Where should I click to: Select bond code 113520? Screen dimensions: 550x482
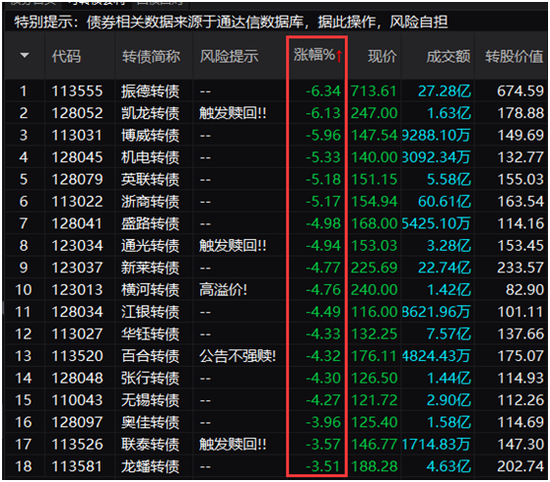coord(77,356)
